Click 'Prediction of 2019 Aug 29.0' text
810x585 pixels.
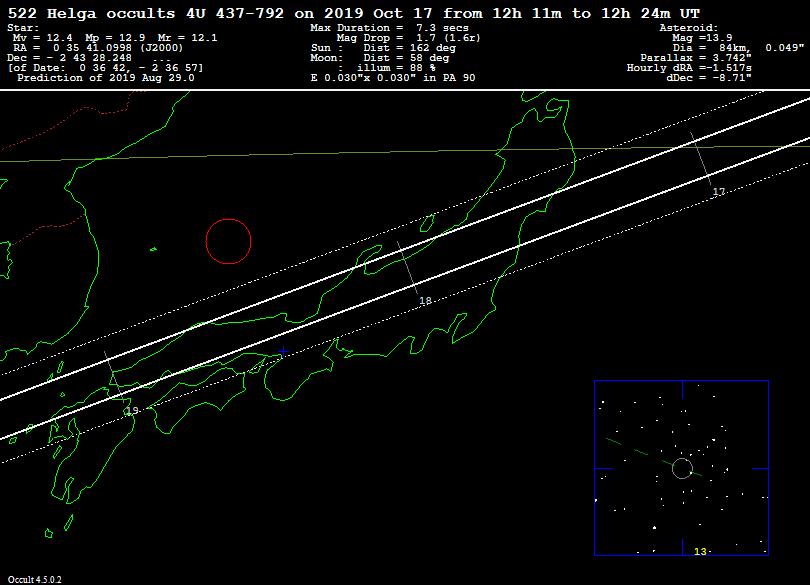point(106,78)
